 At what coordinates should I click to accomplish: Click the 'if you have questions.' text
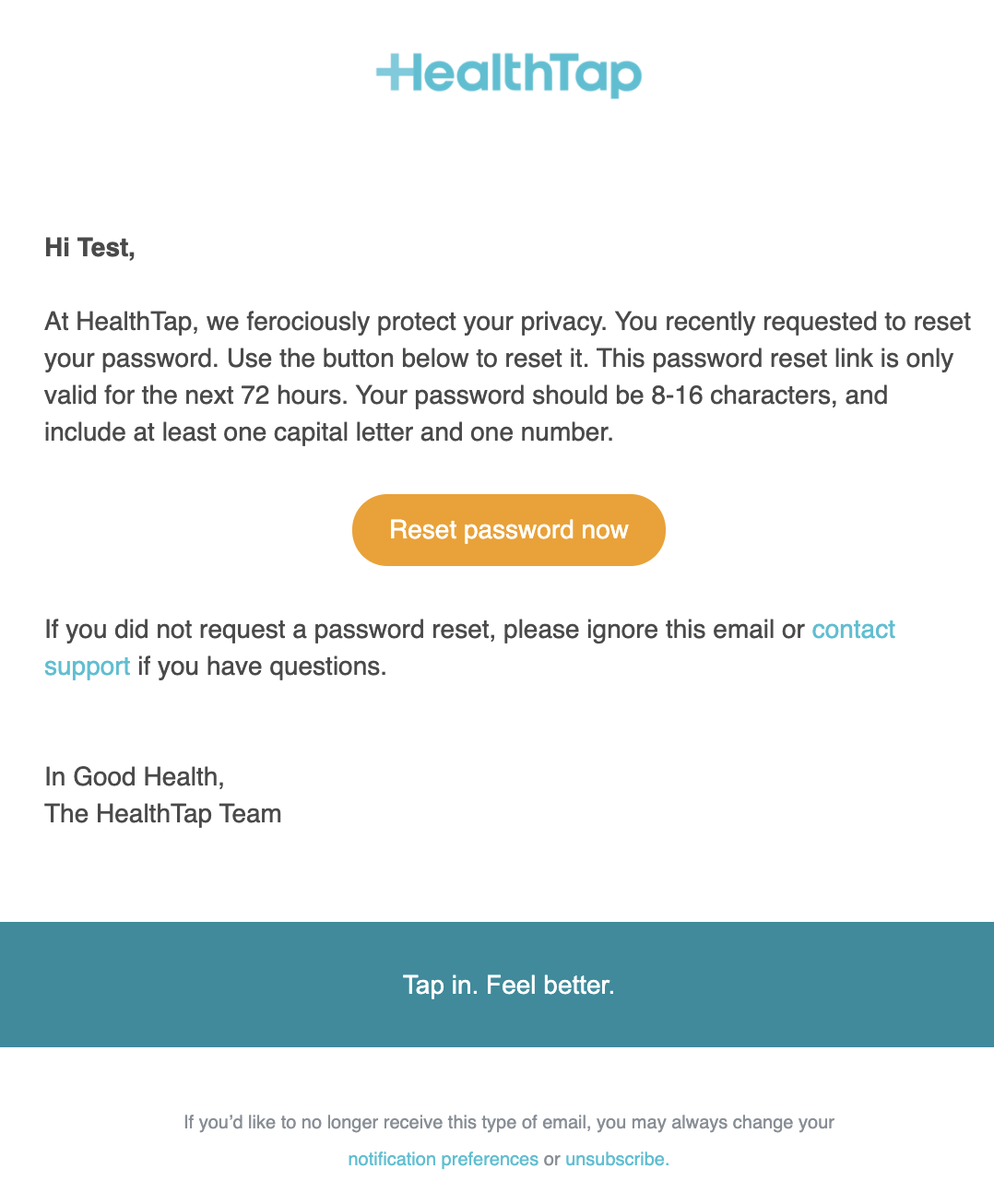pos(263,667)
